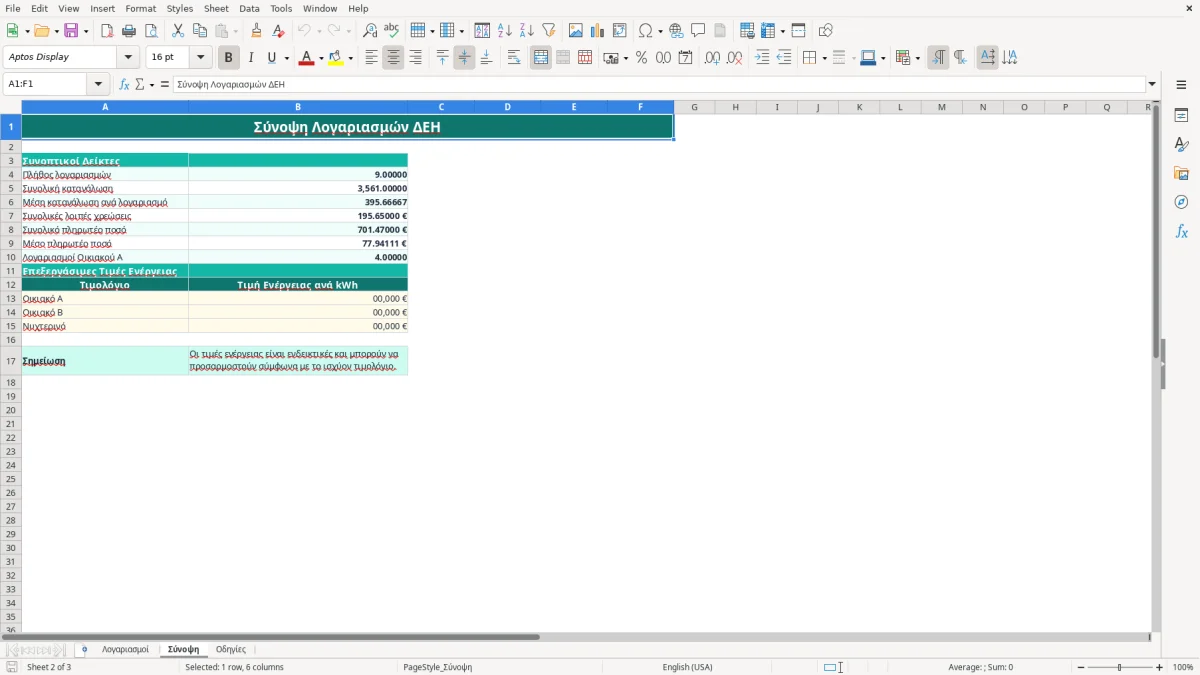Apply the yellow background color swatch
This screenshot has width=1200, height=675.
[x=335, y=58]
